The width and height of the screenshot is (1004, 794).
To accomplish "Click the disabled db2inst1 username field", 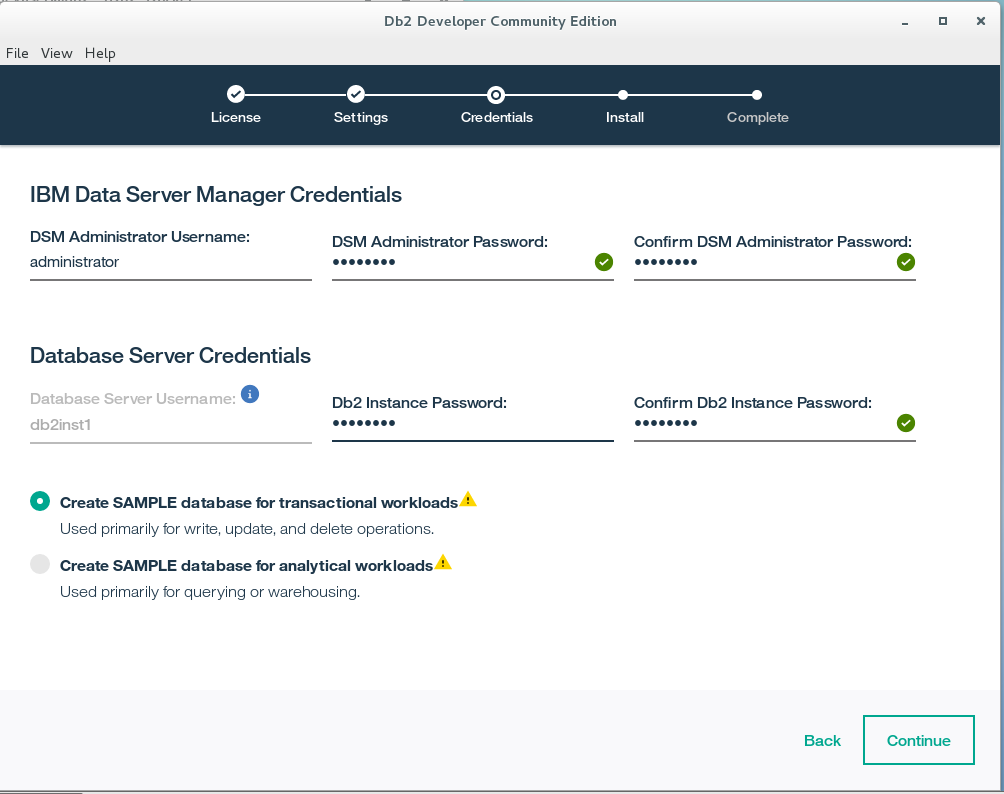I will click(x=171, y=425).
